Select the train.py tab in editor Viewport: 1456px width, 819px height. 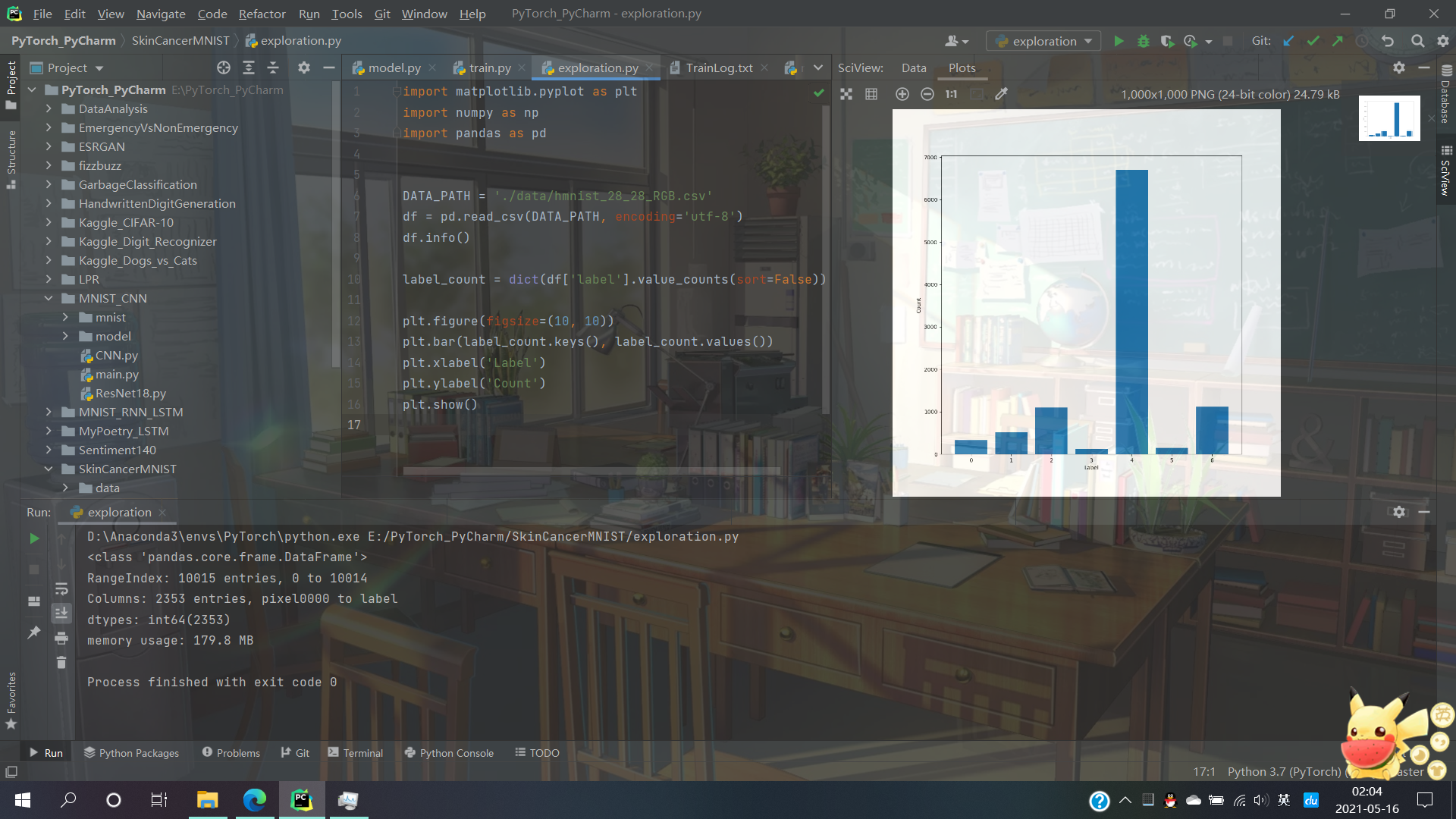490,68
